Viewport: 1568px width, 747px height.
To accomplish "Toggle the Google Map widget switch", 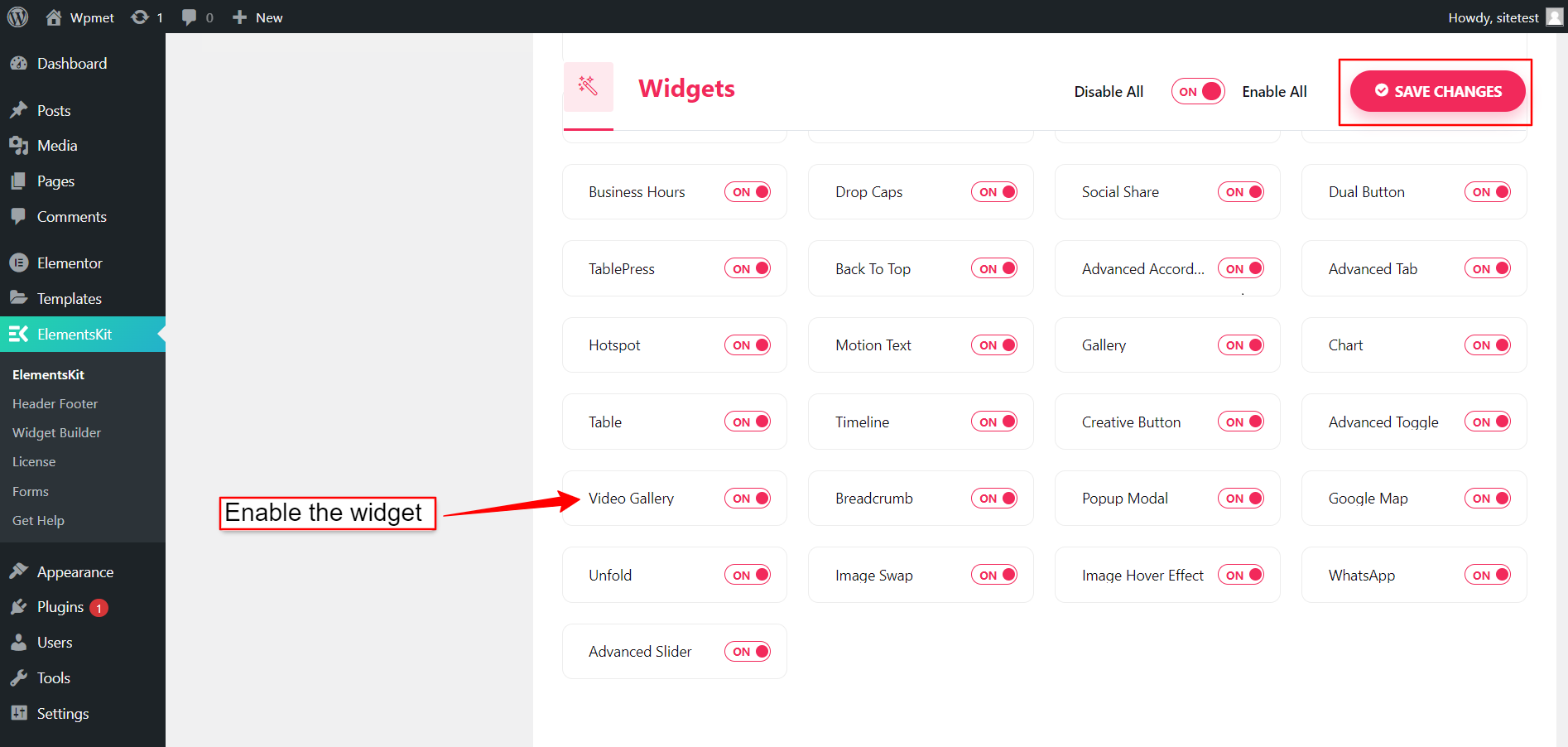I will pos(1488,499).
